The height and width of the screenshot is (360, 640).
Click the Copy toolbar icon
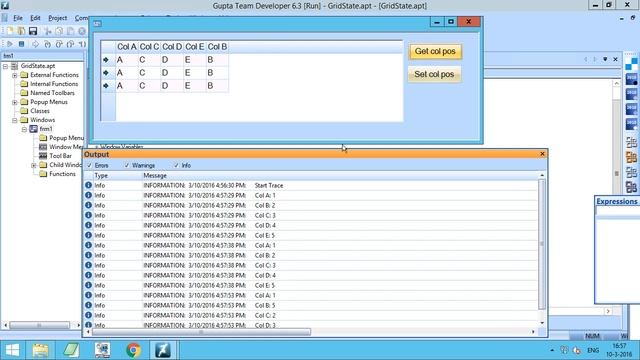pyautogui.click(x=59, y=31)
